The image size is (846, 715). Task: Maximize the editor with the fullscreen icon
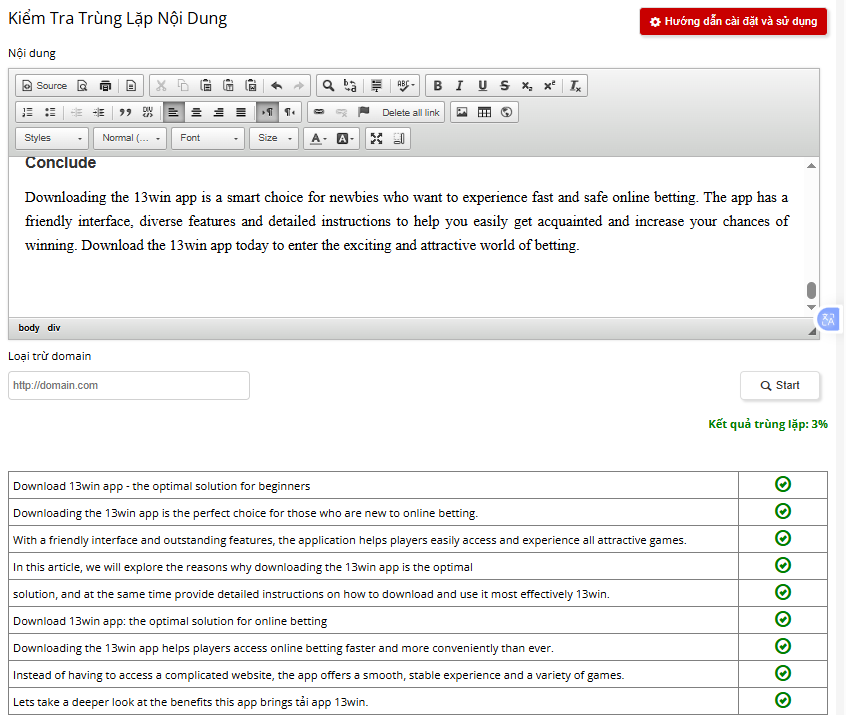377,138
